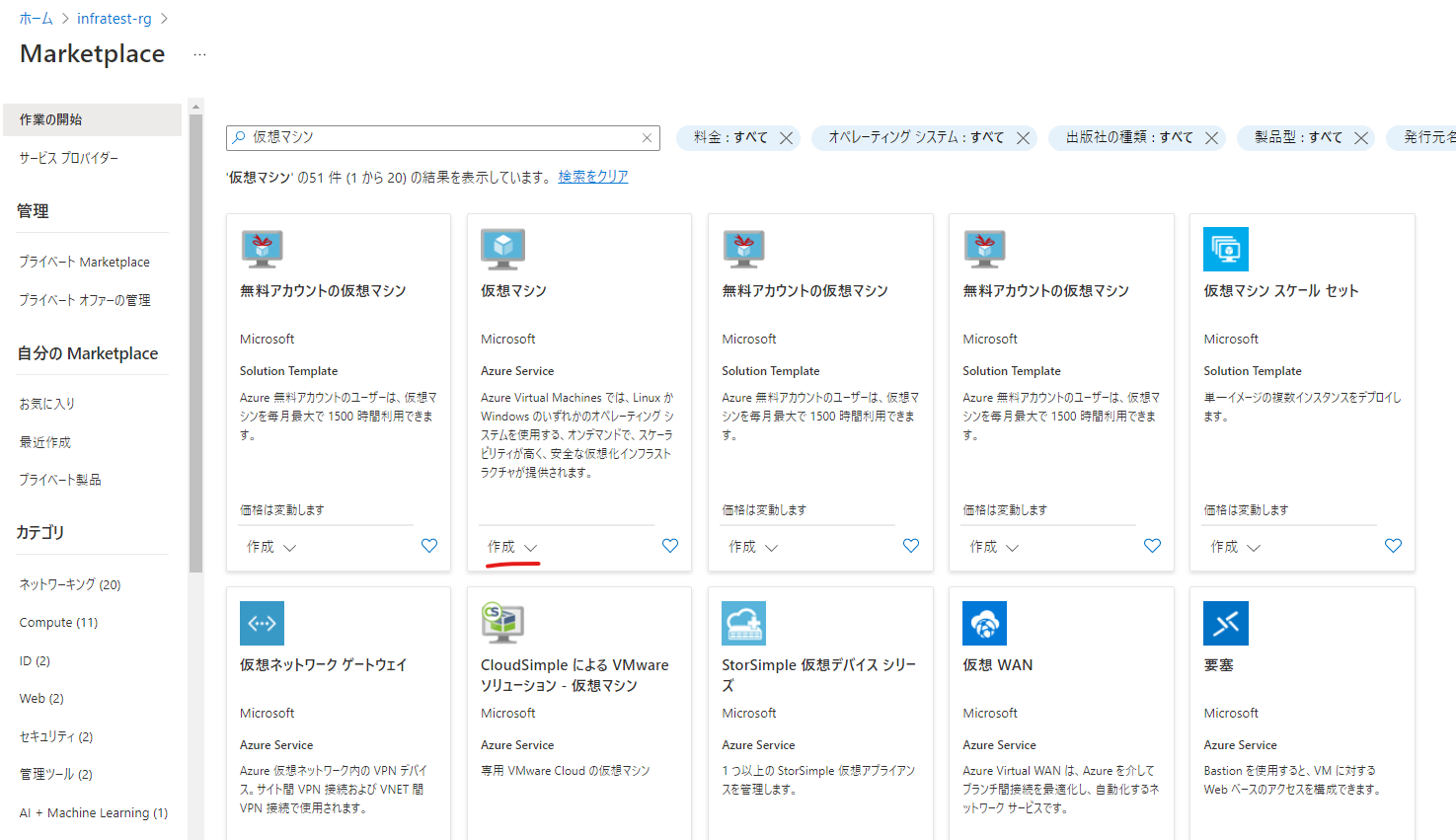Clear the search box with its X icon
1456x840 pixels.
(x=647, y=138)
